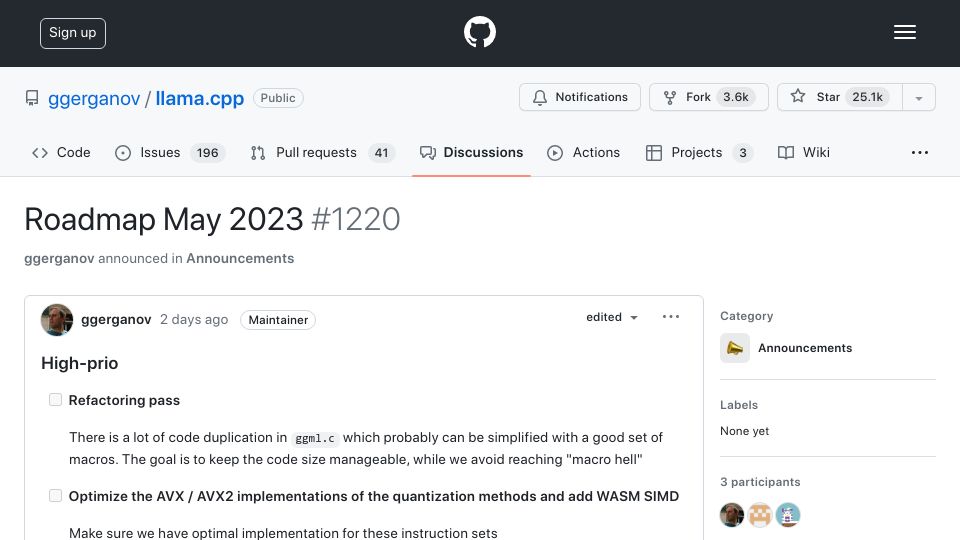Click the Issues count badge 196

click(x=208, y=152)
